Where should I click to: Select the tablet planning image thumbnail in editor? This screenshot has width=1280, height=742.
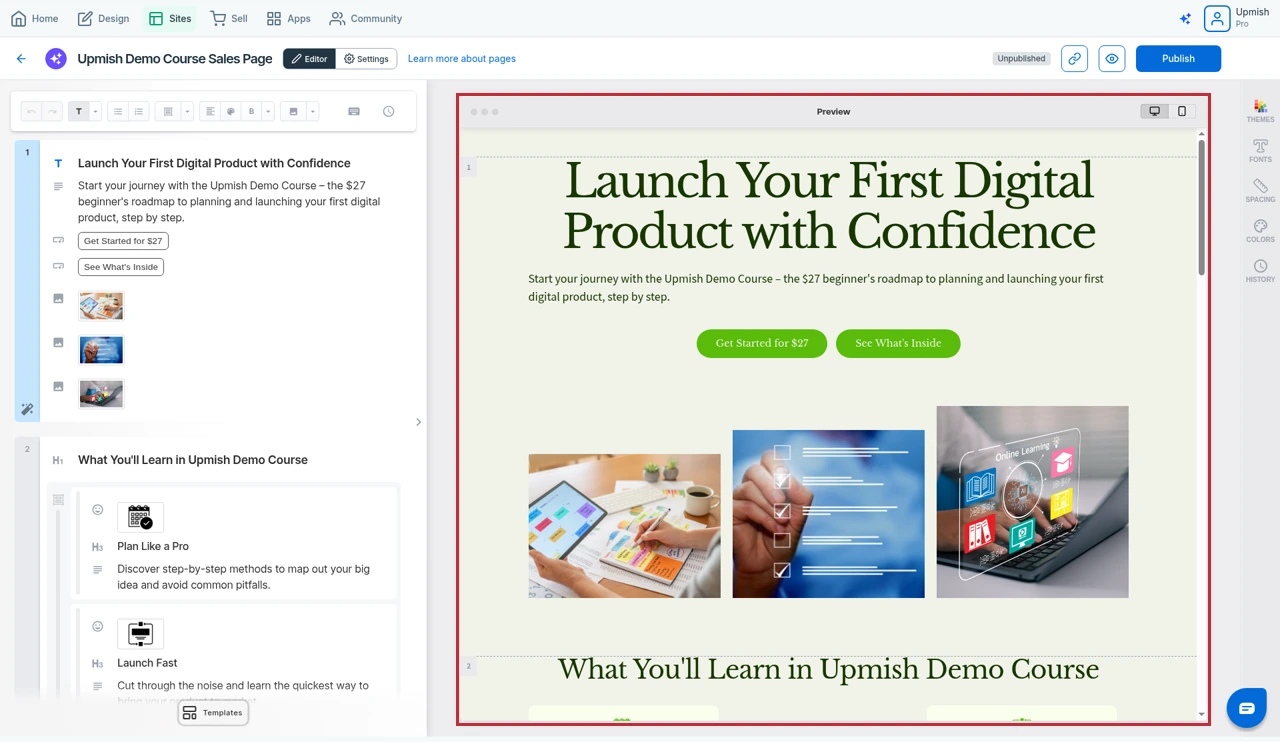click(101, 306)
